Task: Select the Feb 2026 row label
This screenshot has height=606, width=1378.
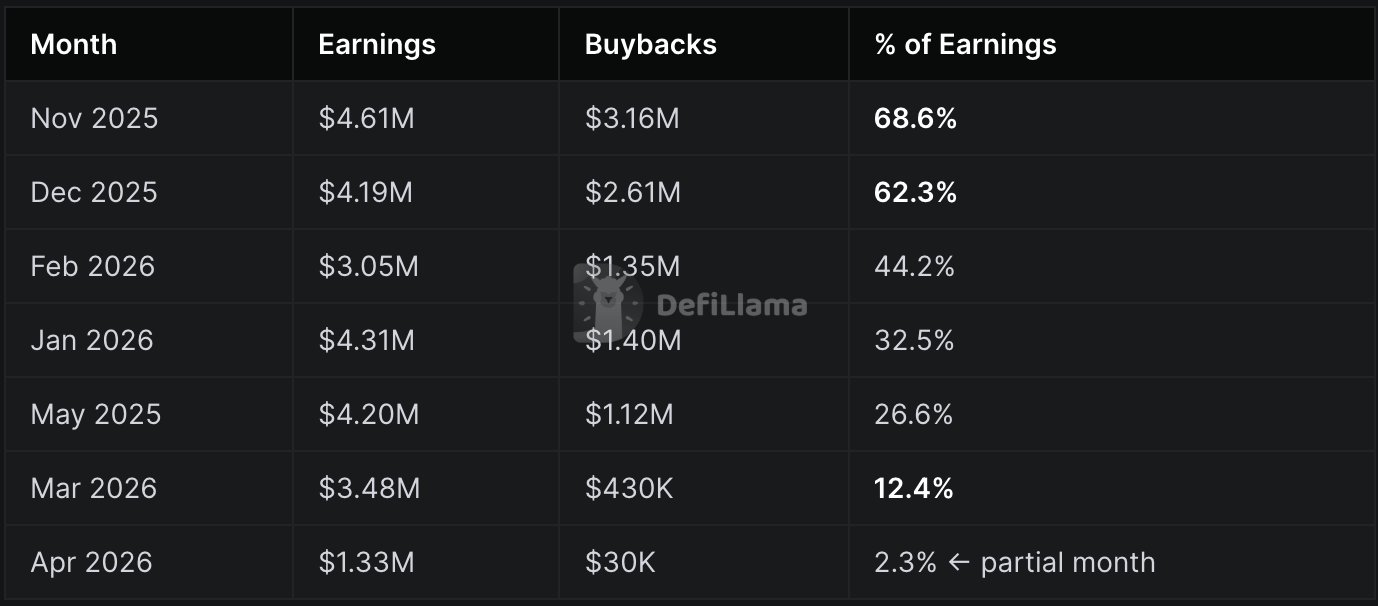Action: click(93, 267)
